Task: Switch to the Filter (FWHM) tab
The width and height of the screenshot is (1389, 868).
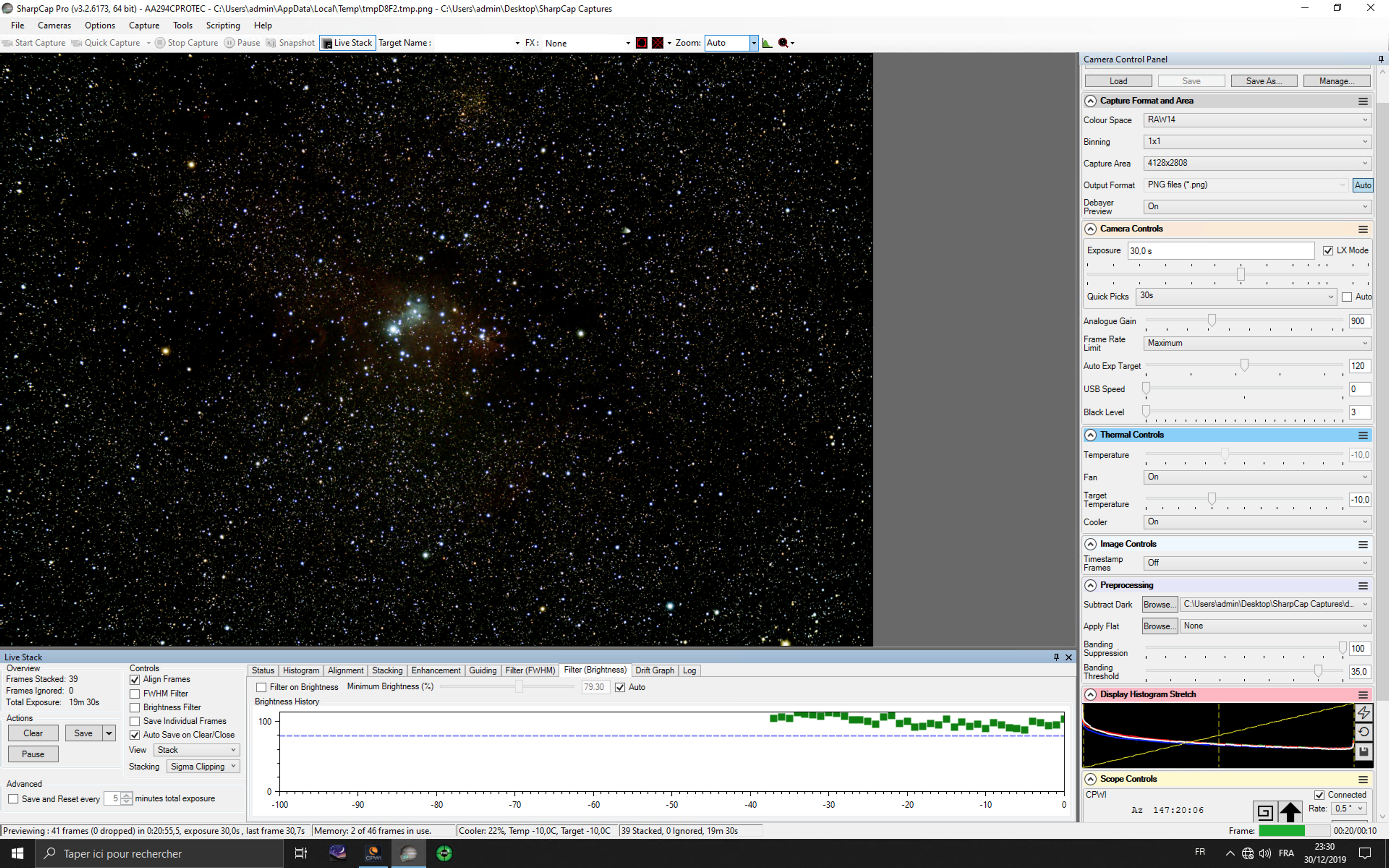Action: pos(530,671)
